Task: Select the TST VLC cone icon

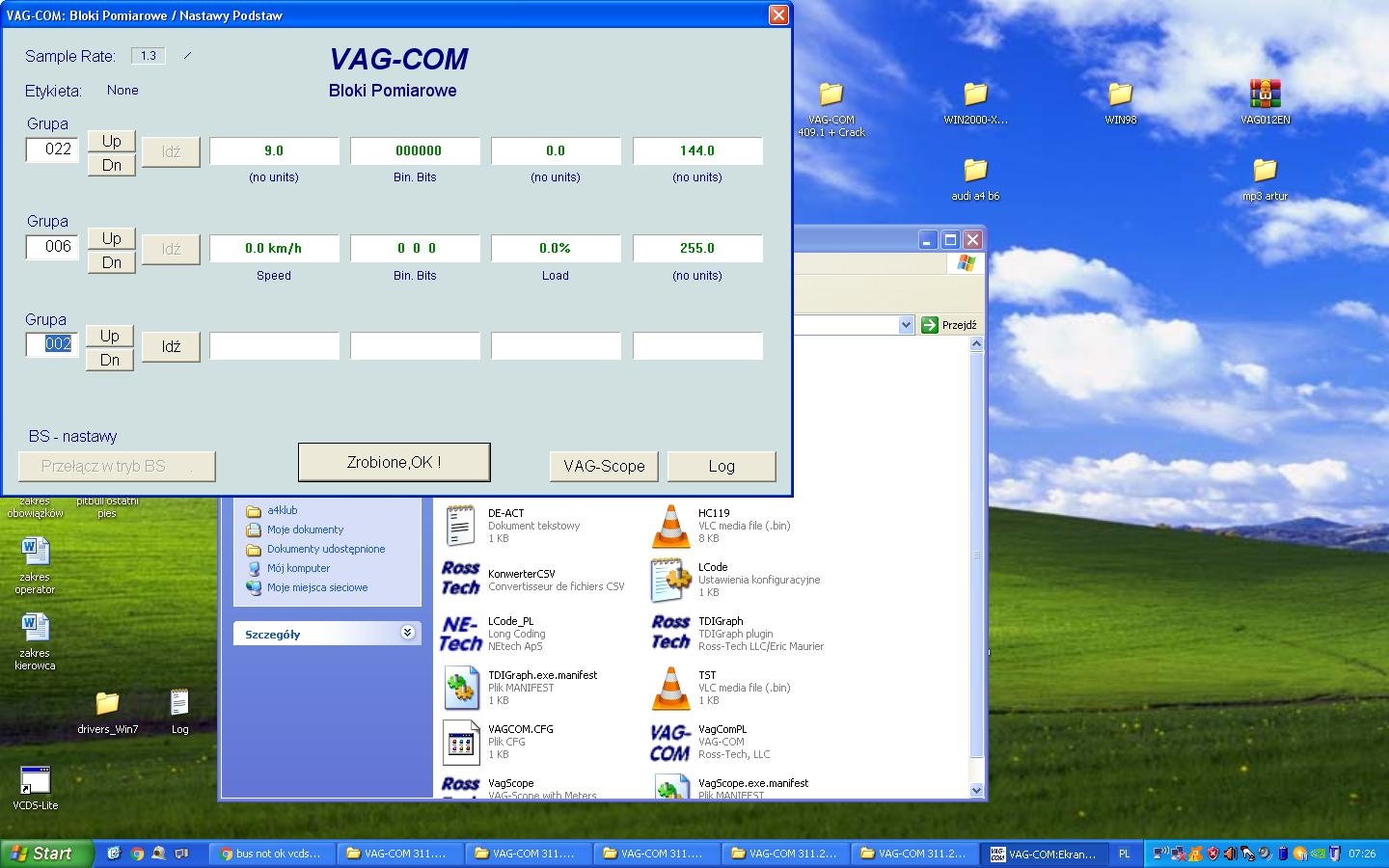Action: click(x=670, y=688)
